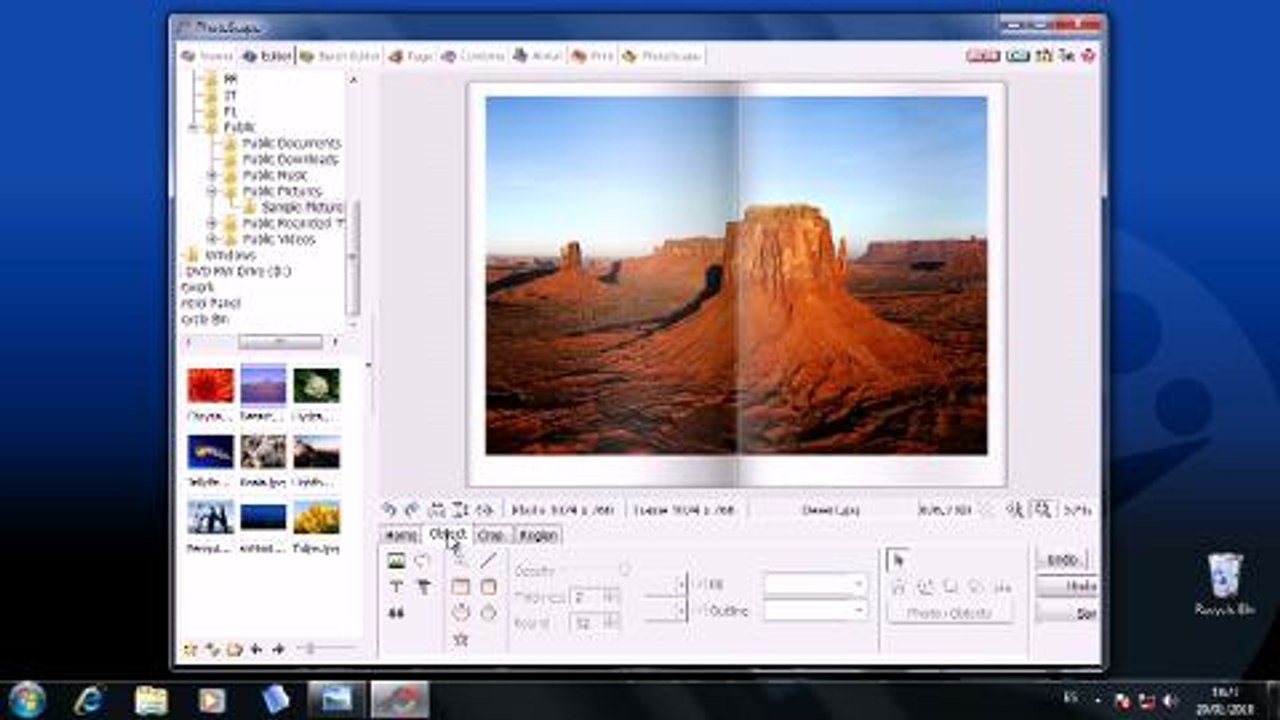Select the scribble freehand tool
1280x720 pixels.
(460, 561)
